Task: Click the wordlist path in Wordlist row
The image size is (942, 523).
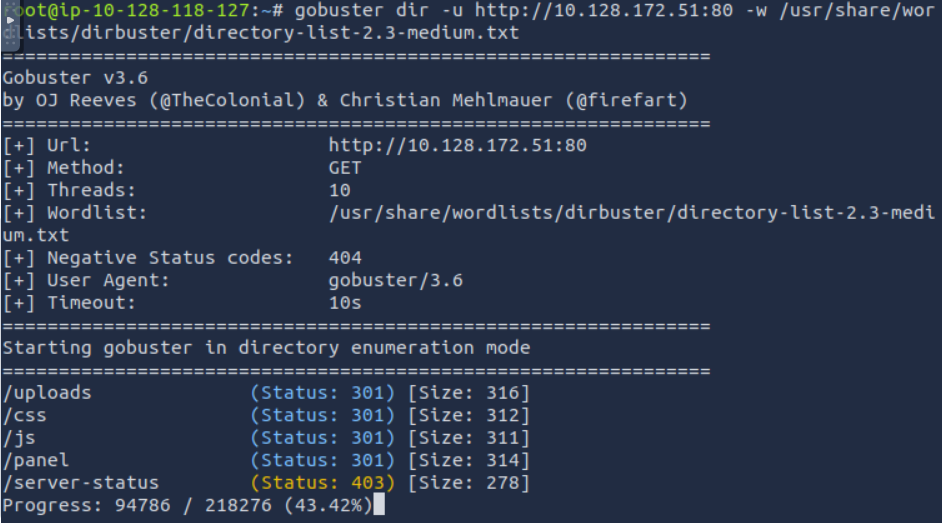Action: (630, 213)
